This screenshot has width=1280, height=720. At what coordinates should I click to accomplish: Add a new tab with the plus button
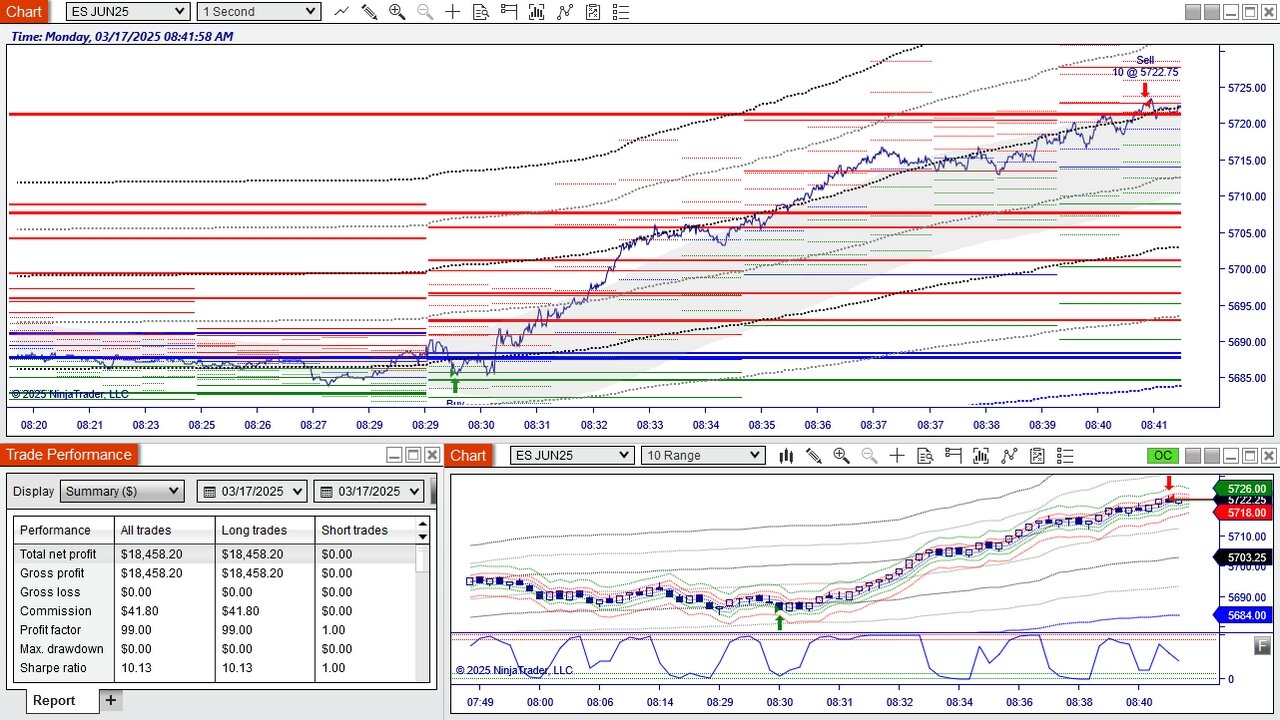pyautogui.click(x=110, y=700)
